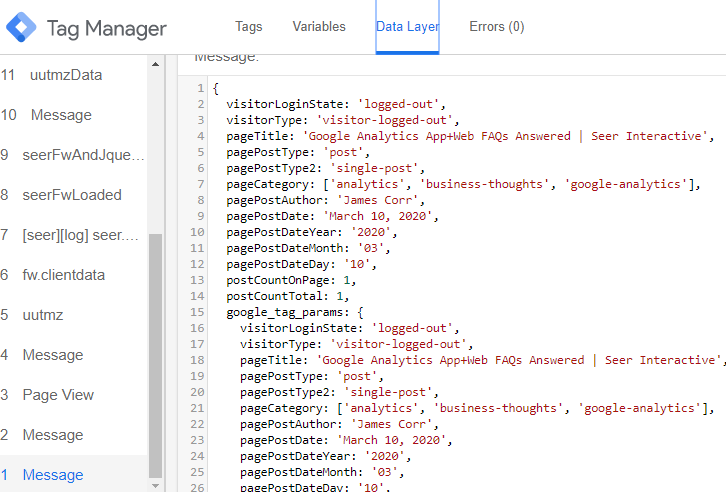Viewport: 726px width, 492px height.
Task: Click the sidebar scrollbar up arrow
Action: pyautogui.click(x=155, y=65)
